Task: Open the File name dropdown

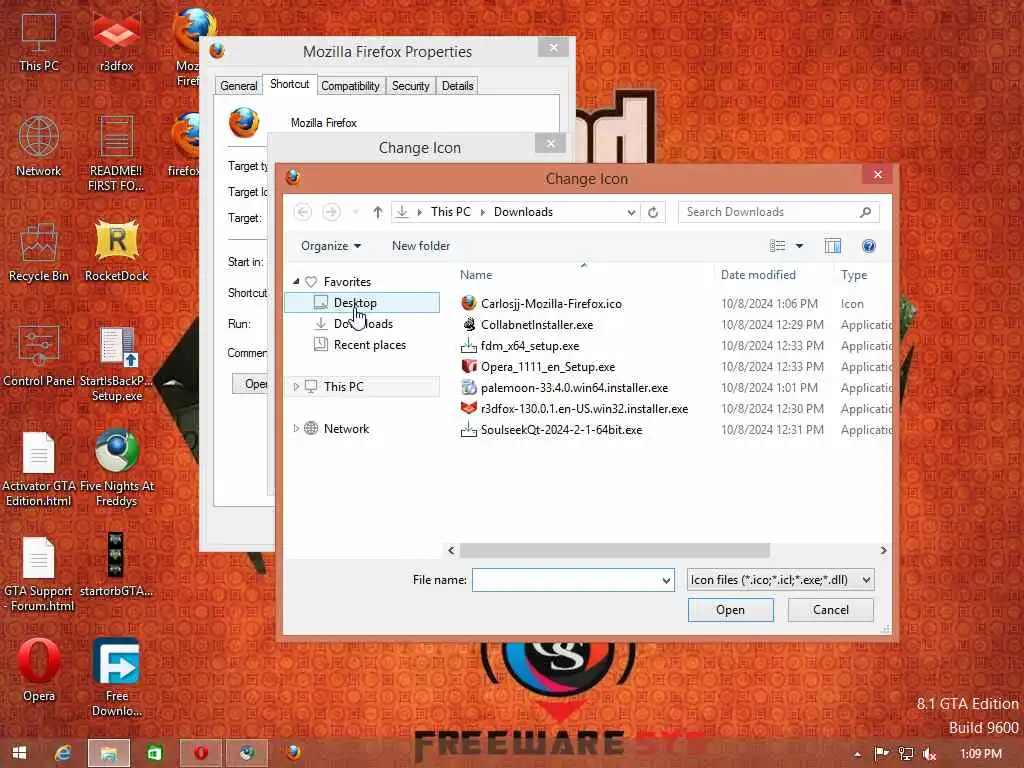Action: tap(666, 580)
